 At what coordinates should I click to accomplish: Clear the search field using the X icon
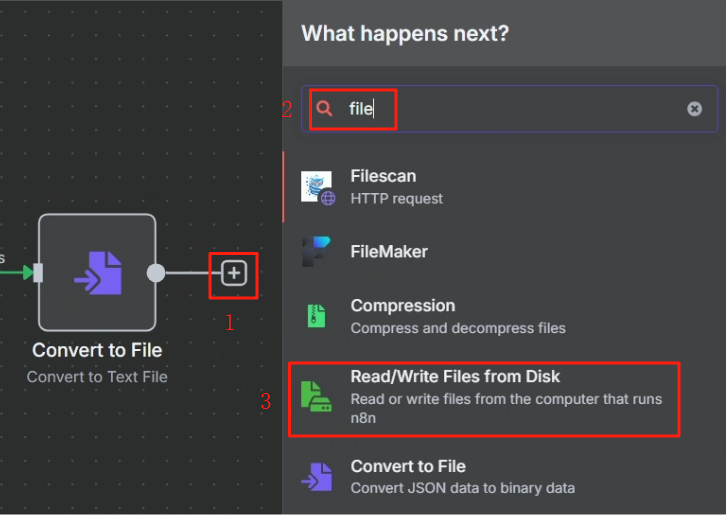coord(694,109)
